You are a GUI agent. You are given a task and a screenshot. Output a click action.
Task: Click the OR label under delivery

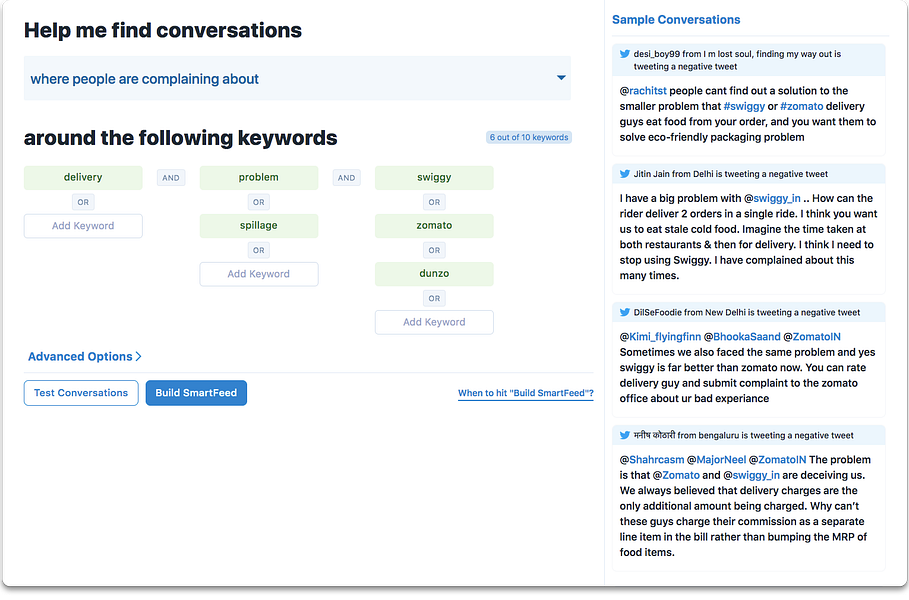coord(83,202)
